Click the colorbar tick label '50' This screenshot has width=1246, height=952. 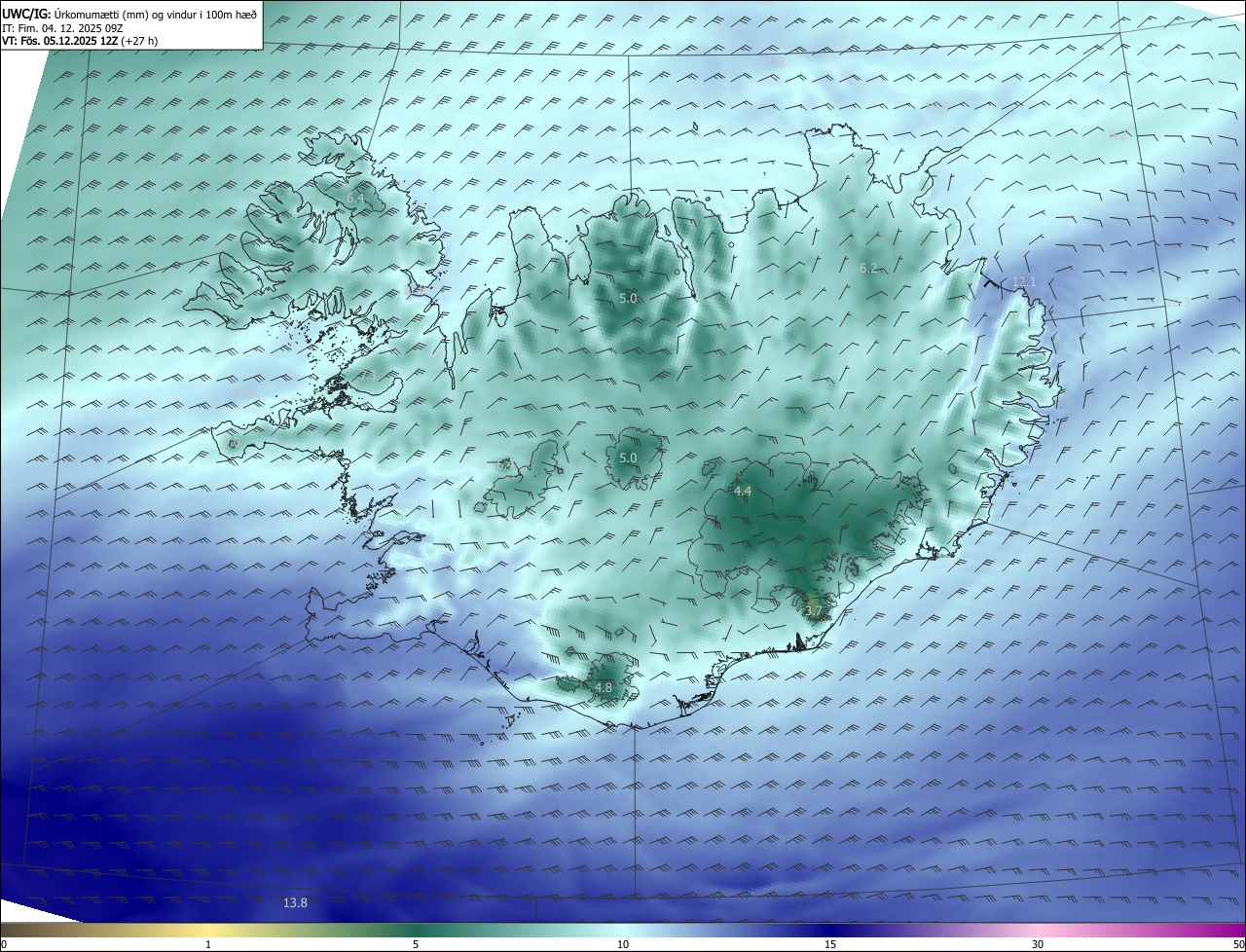pos(1238,944)
